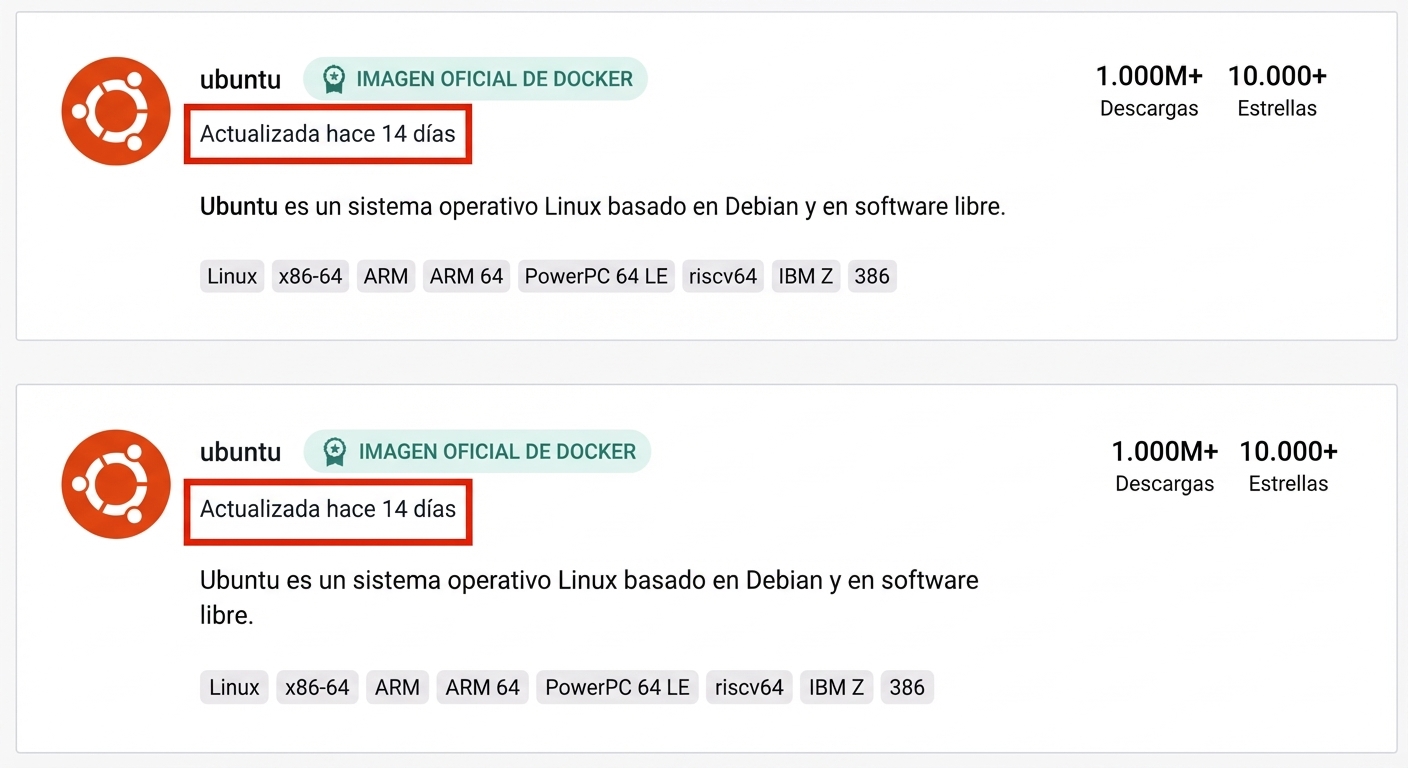Viewport: 1408px width, 768px height.
Task: Click the '386' tag in the upper card
Action: [872, 276]
